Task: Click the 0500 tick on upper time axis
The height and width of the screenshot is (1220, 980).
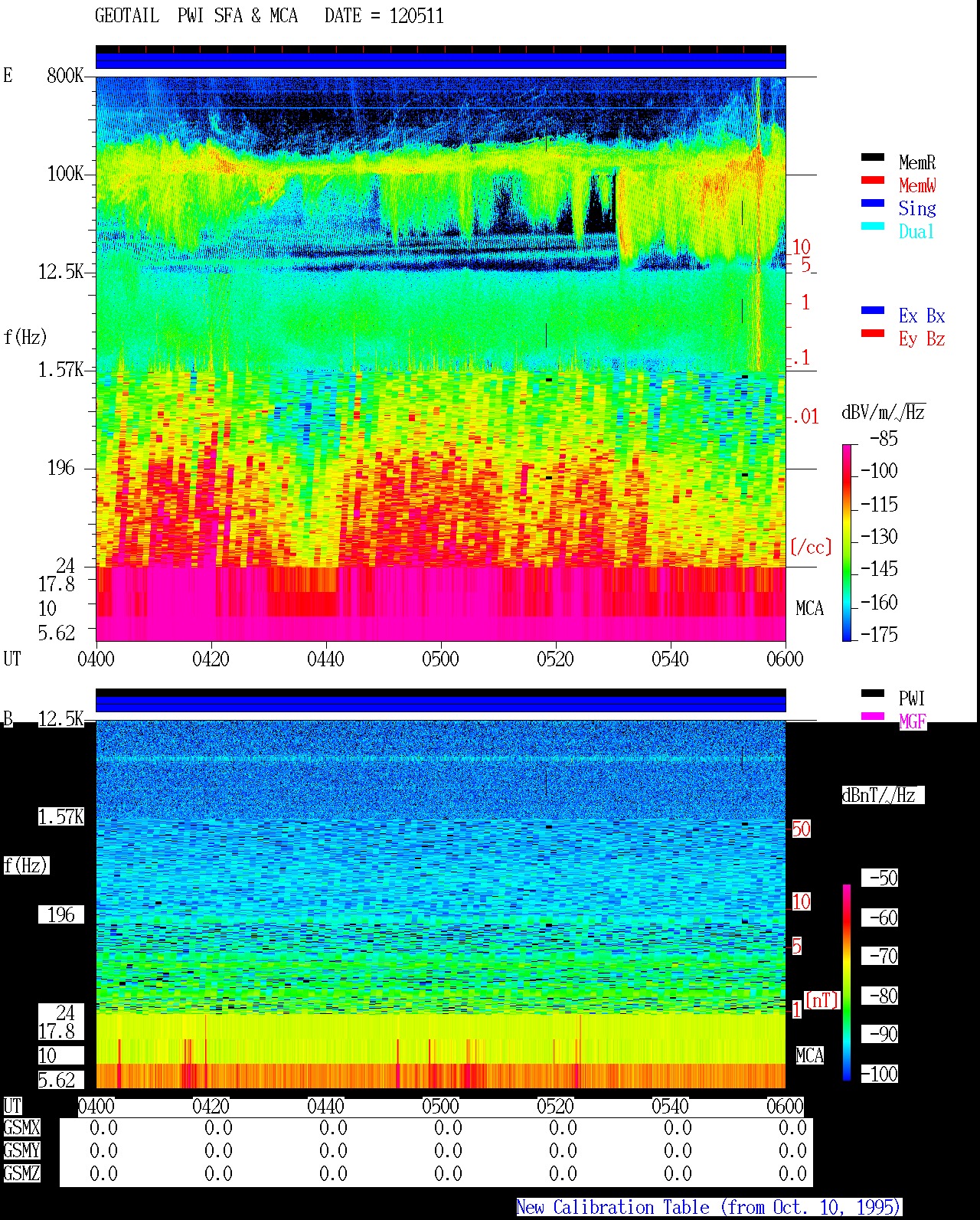Action: tap(440, 659)
